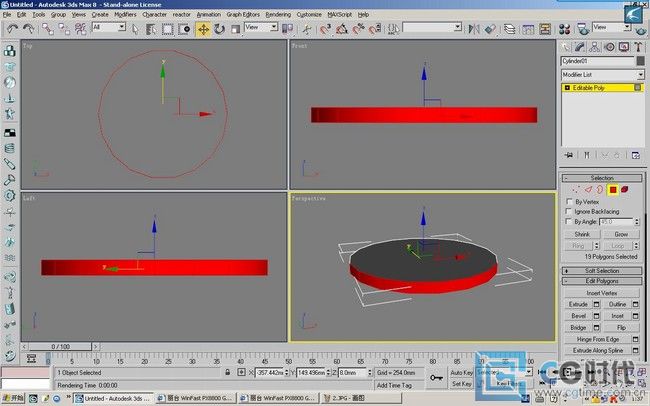This screenshot has width=650, height=406.
Task: Open the Render Scene teapot icon
Action: click(x=583, y=29)
